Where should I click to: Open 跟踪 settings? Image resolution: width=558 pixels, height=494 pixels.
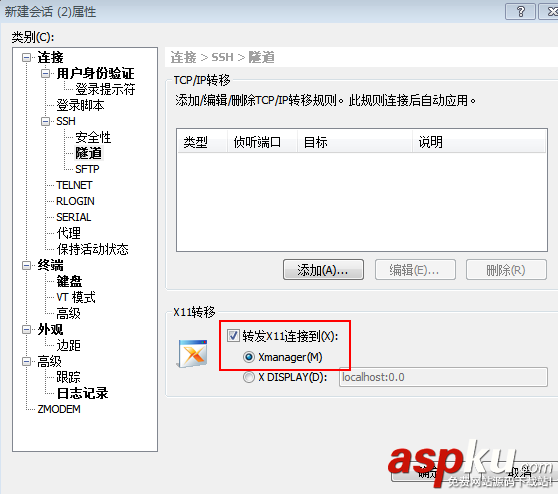(68, 377)
